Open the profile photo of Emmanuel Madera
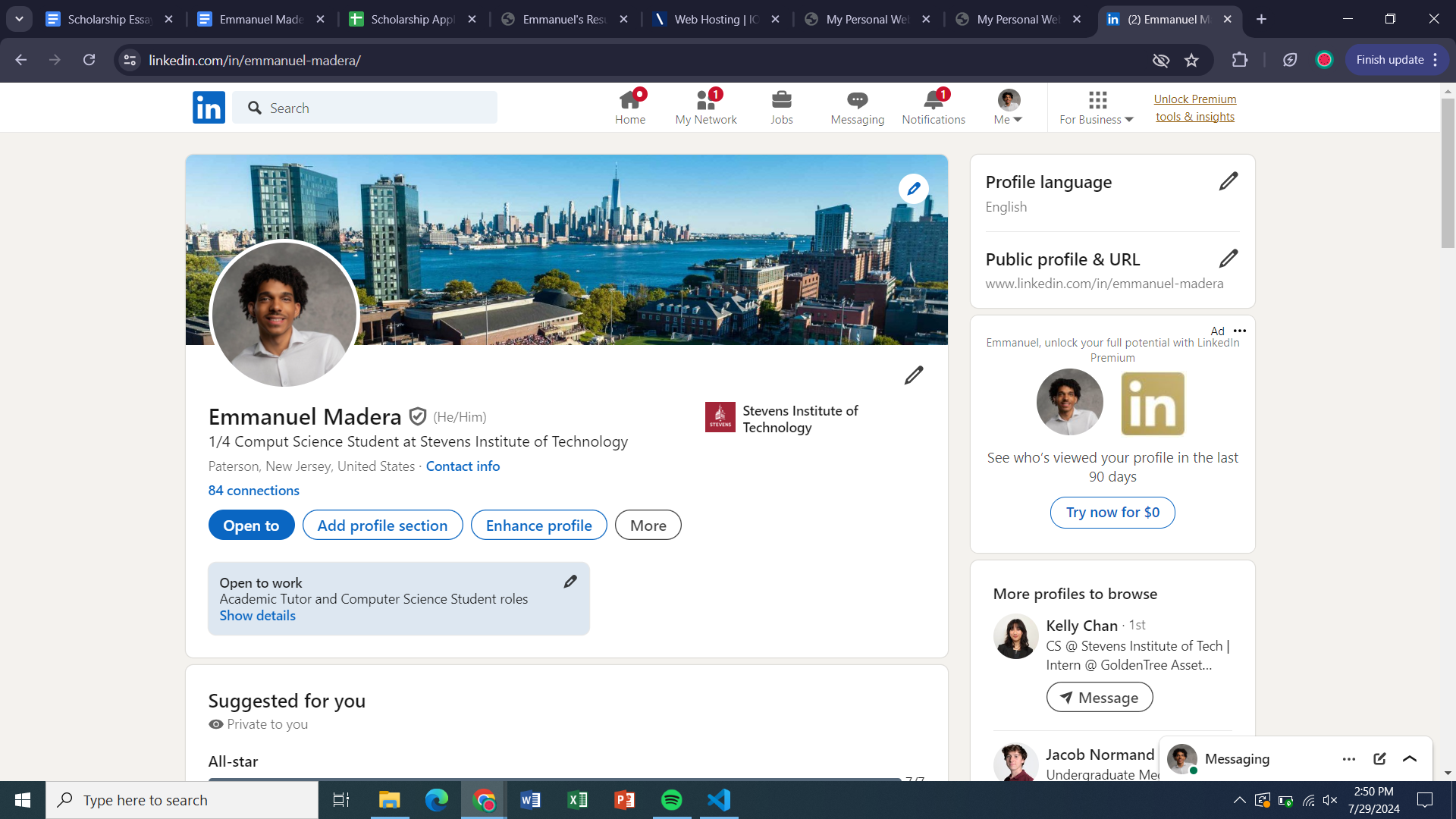1456x819 pixels. (284, 314)
